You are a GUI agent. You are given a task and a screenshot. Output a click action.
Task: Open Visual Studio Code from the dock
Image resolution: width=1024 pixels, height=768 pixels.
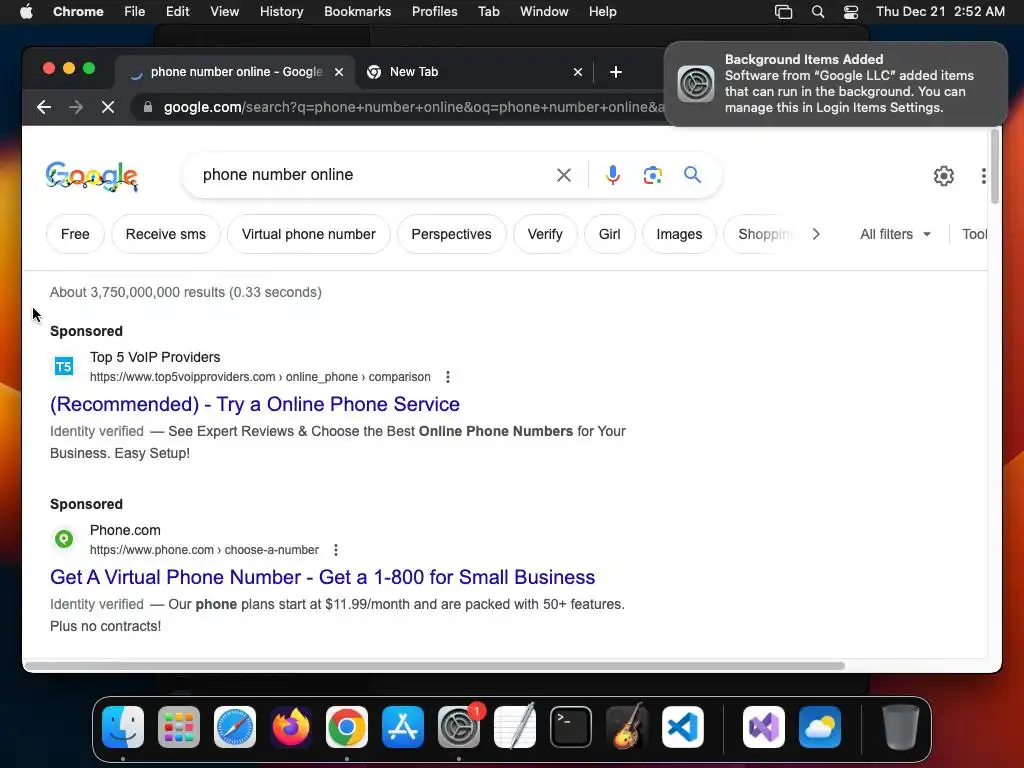(x=682, y=727)
